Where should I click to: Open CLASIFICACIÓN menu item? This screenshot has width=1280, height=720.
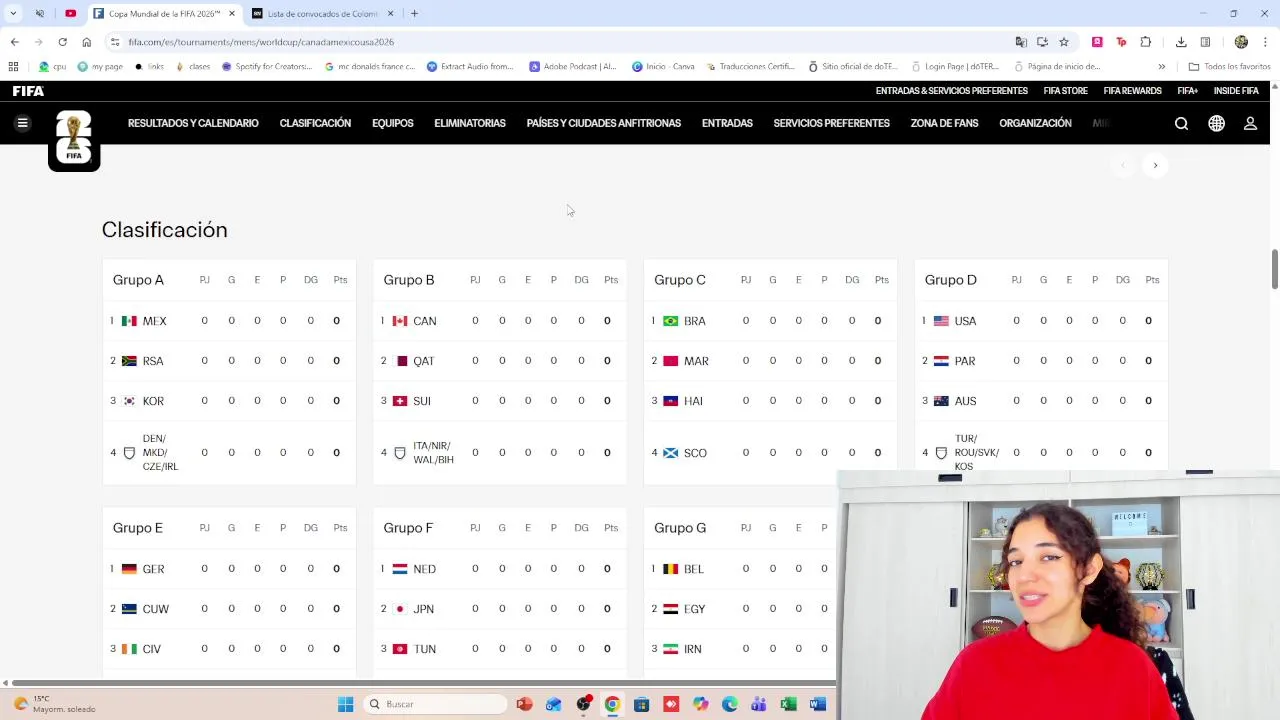pyautogui.click(x=315, y=123)
